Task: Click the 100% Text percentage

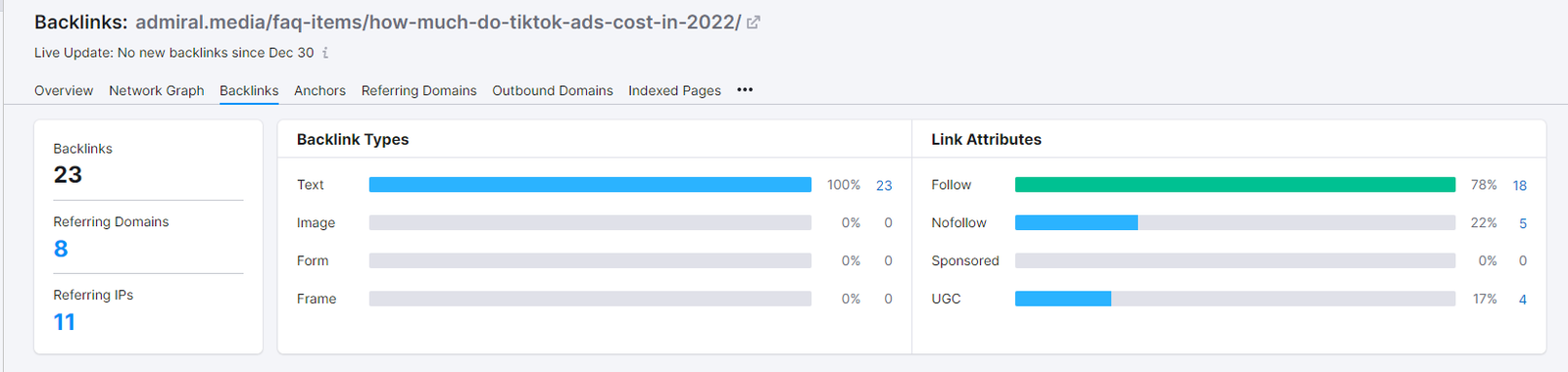Action: click(x=844, y=185)
